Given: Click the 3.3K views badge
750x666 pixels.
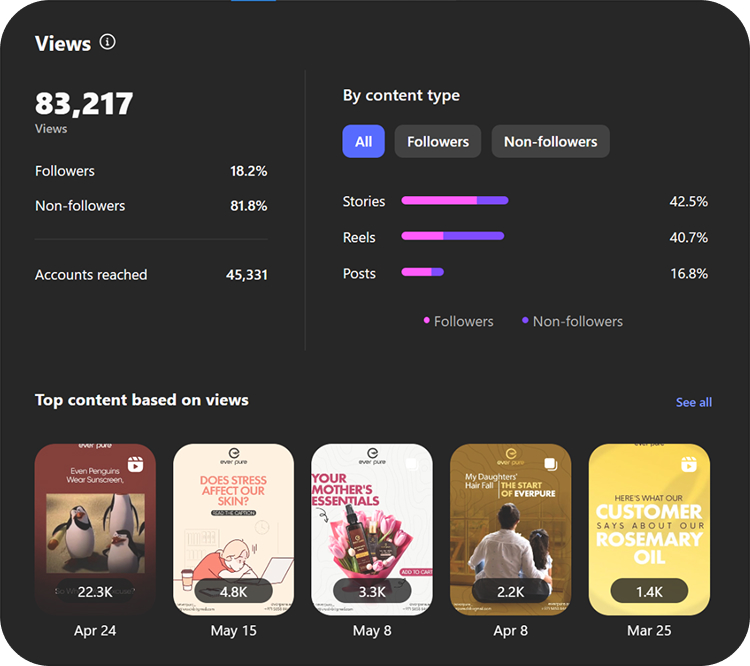Looking at the screenshot, I should click(x=372, y=591).
